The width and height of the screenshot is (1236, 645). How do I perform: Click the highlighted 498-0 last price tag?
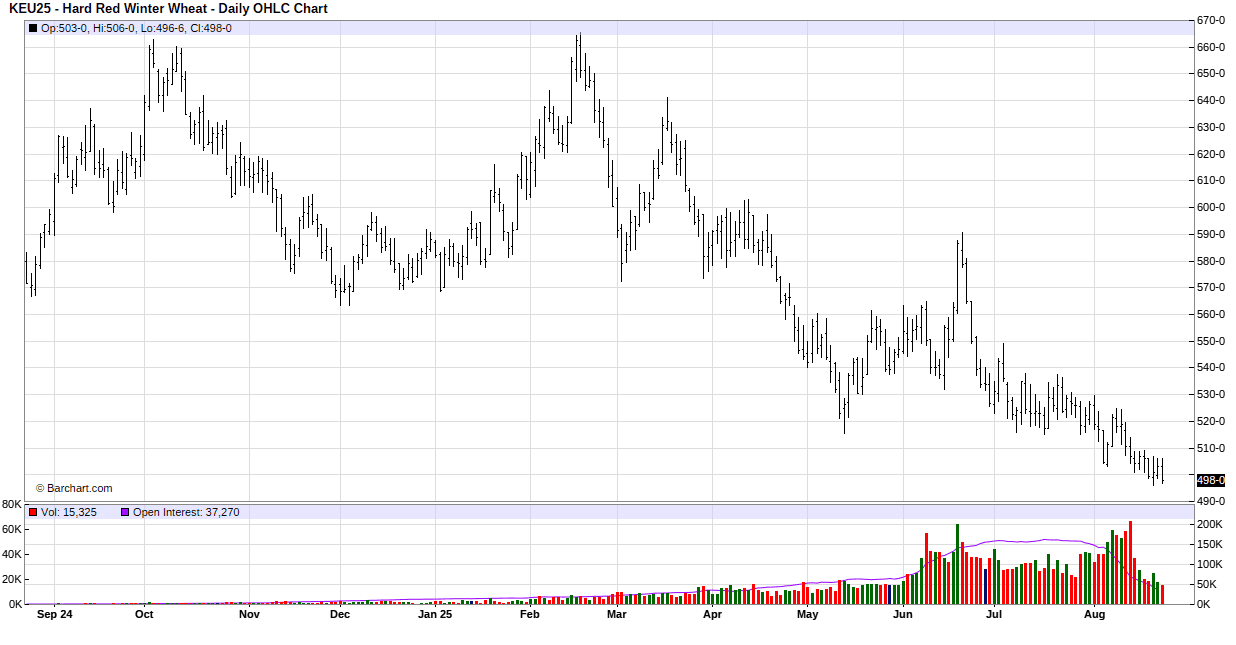1210,480
